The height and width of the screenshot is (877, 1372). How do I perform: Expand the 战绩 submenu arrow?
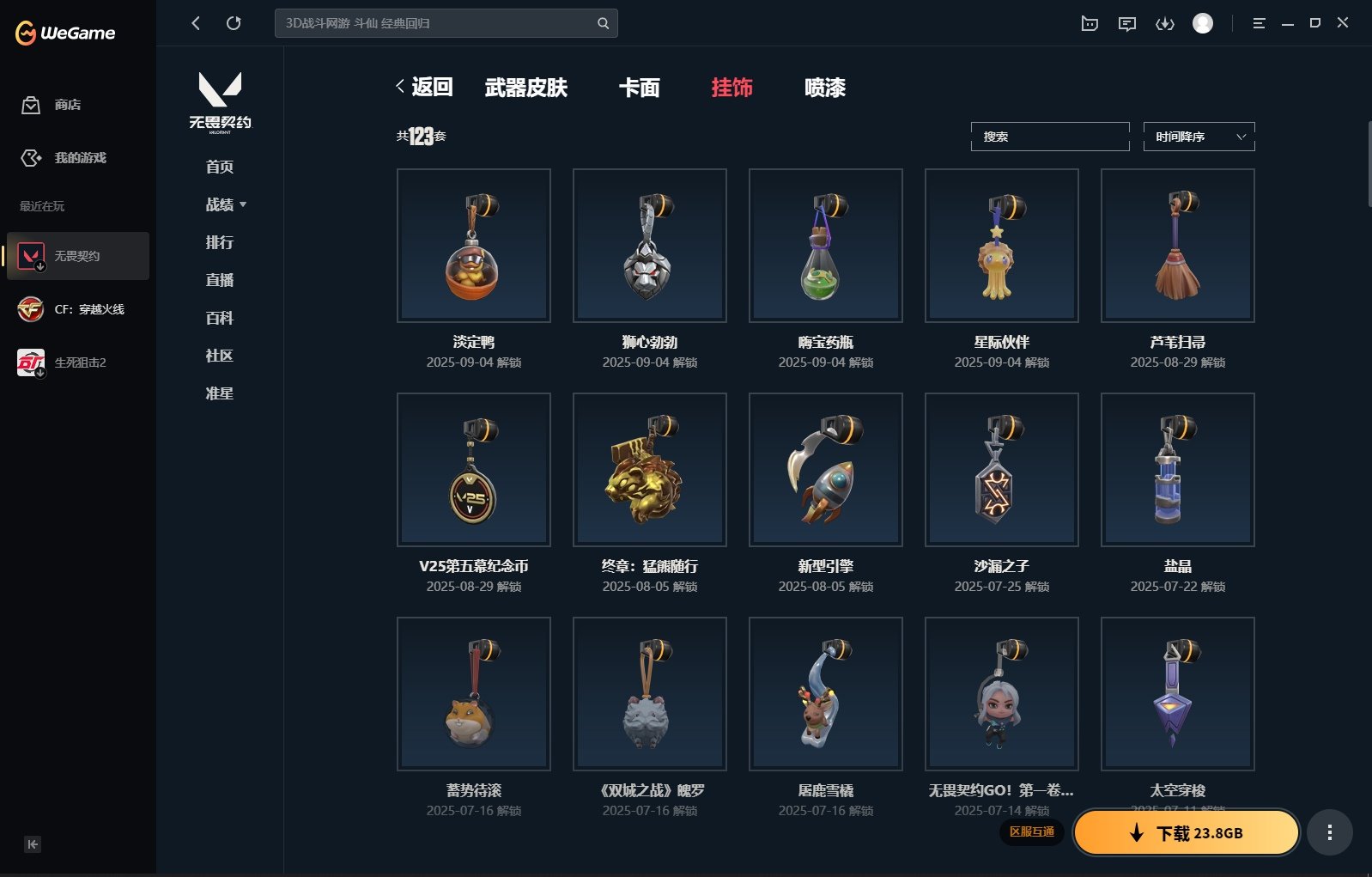243,204
